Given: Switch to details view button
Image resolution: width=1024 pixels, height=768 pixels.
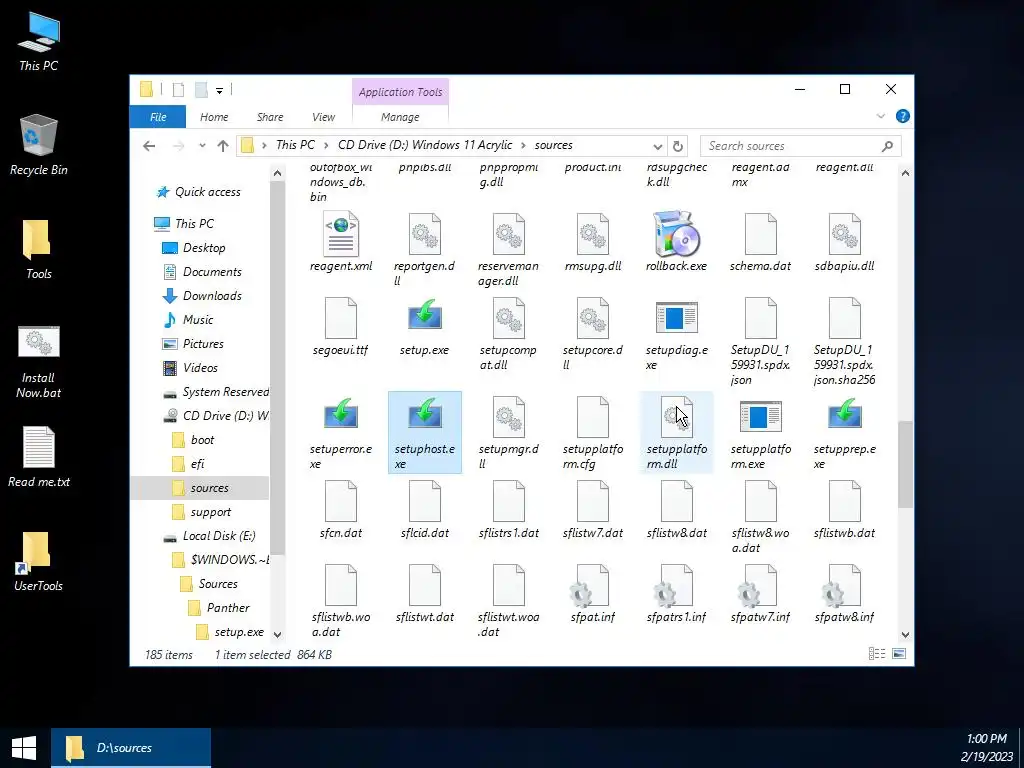Looking at the screenshot, I should pos(877,654).
